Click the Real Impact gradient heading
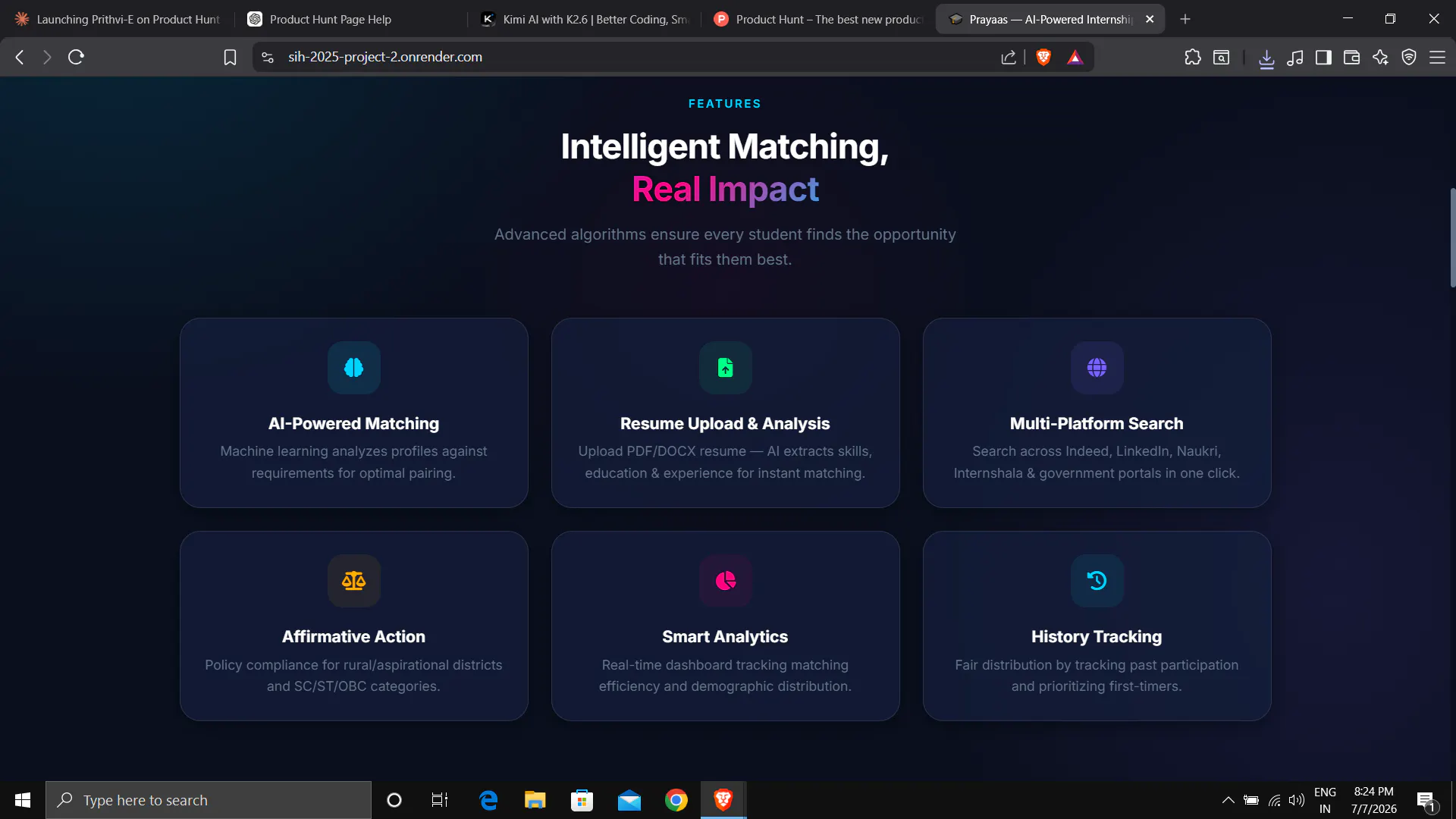 [725, 189]
